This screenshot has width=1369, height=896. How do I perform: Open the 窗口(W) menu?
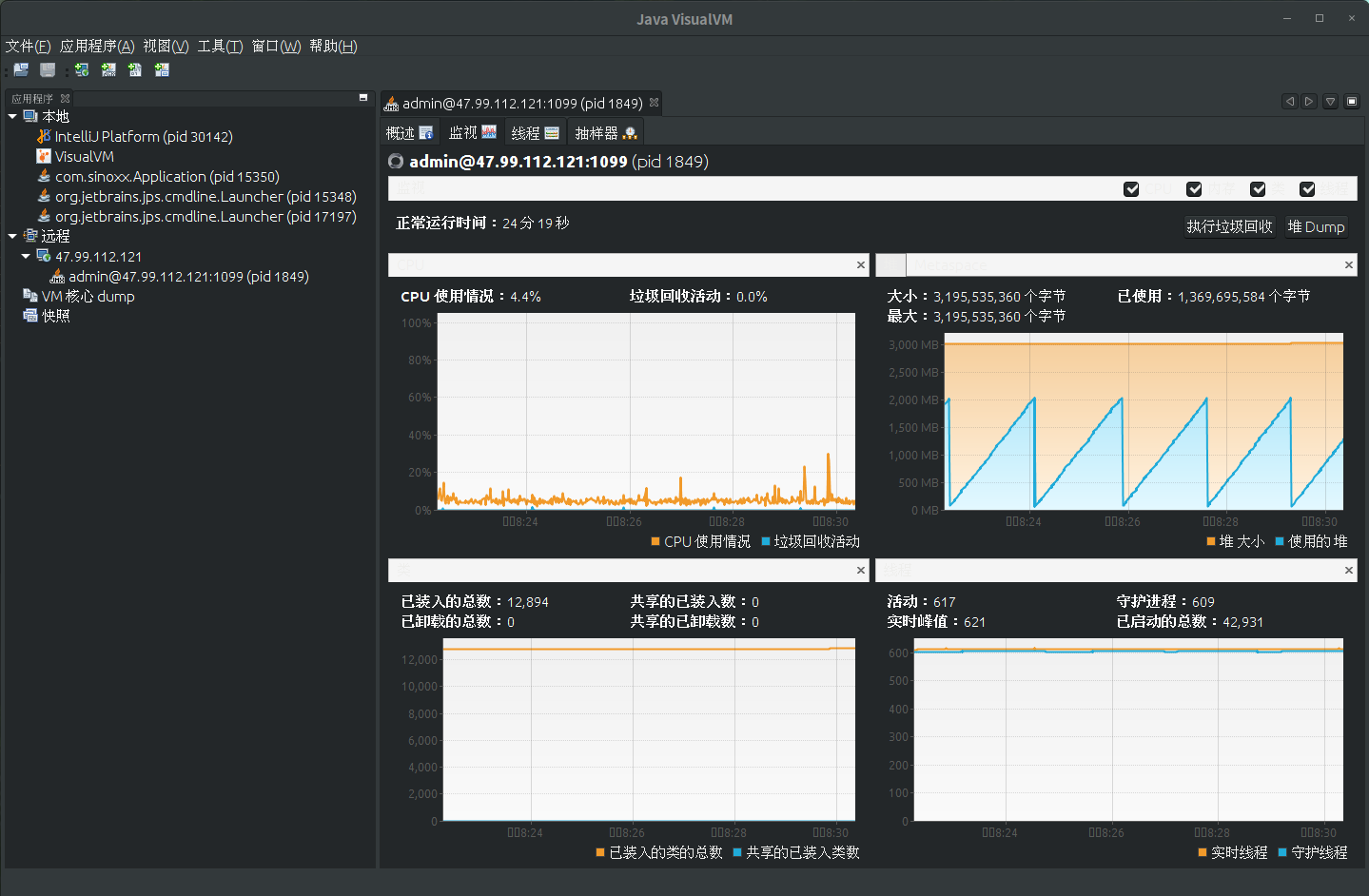click(x=276, y=46)
